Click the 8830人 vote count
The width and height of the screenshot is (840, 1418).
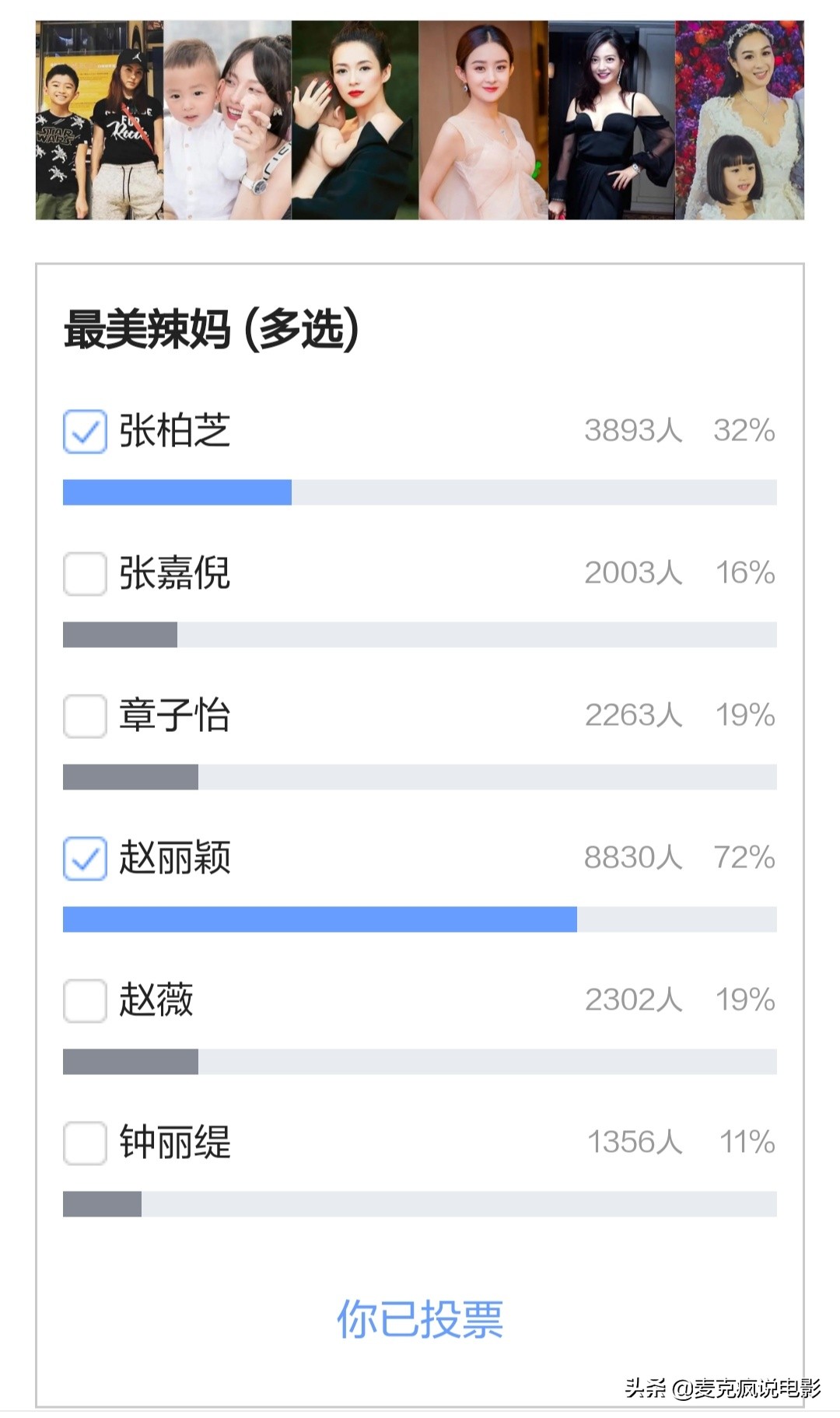(632, 858)
